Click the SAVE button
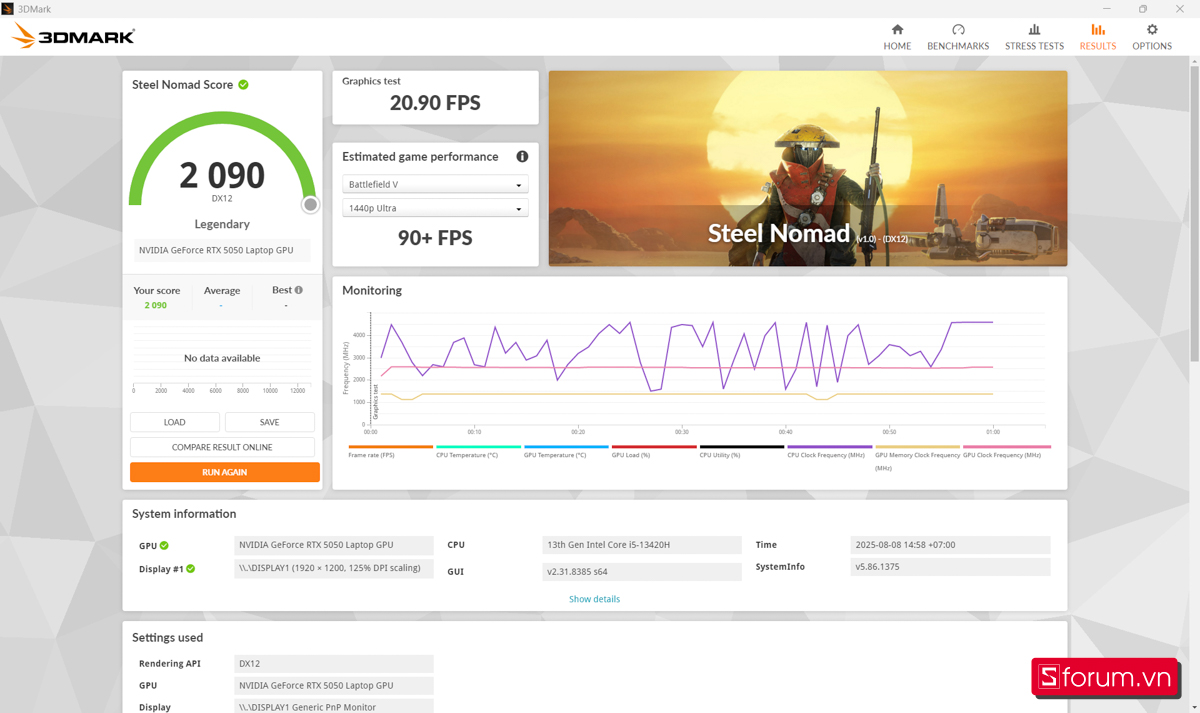Screen dimensions: 1200x713 point(269,422)
